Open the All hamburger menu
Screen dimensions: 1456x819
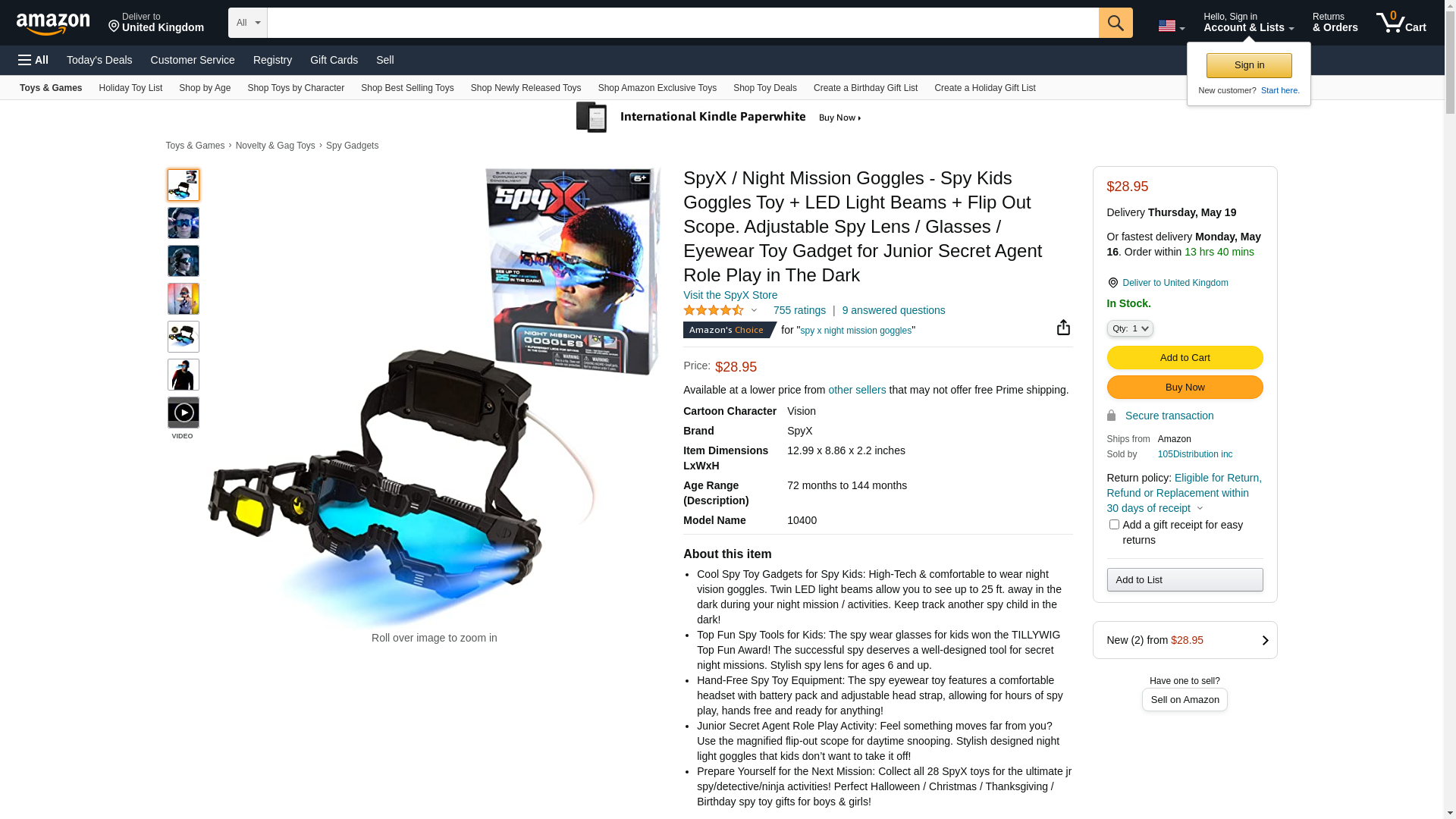33,60
